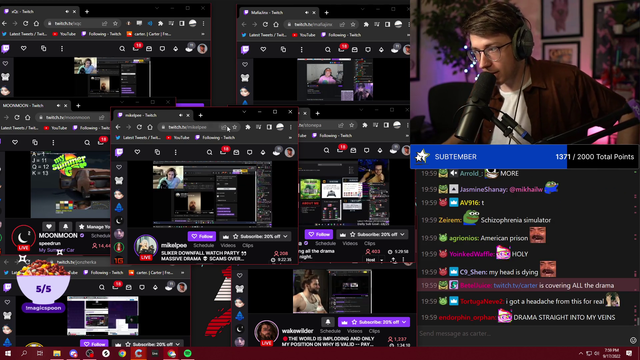Click Manage Your button on MOONMOON channel

click(x=94, y=227)
